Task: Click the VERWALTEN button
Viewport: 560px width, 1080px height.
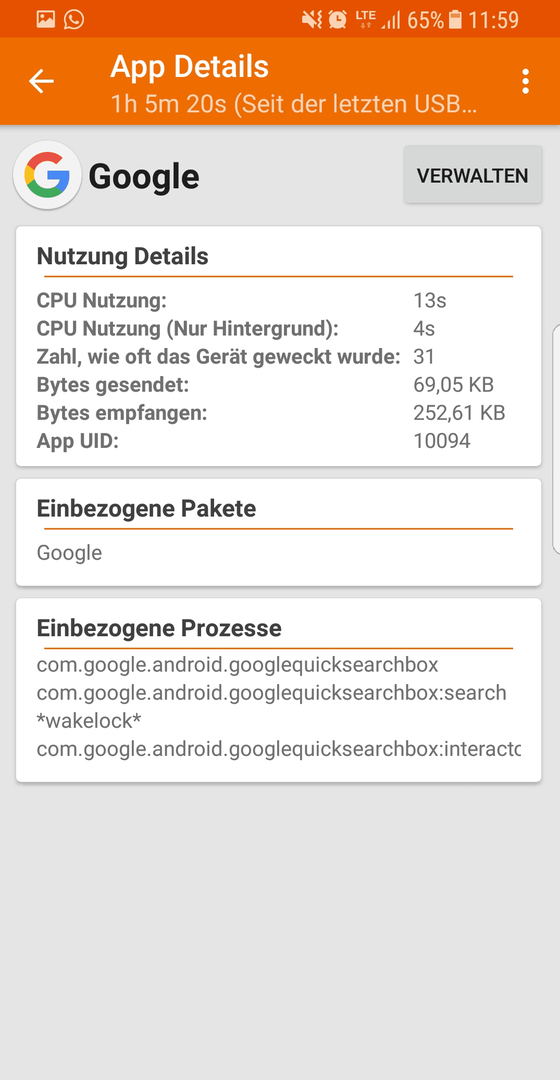Action: [473, 175]
